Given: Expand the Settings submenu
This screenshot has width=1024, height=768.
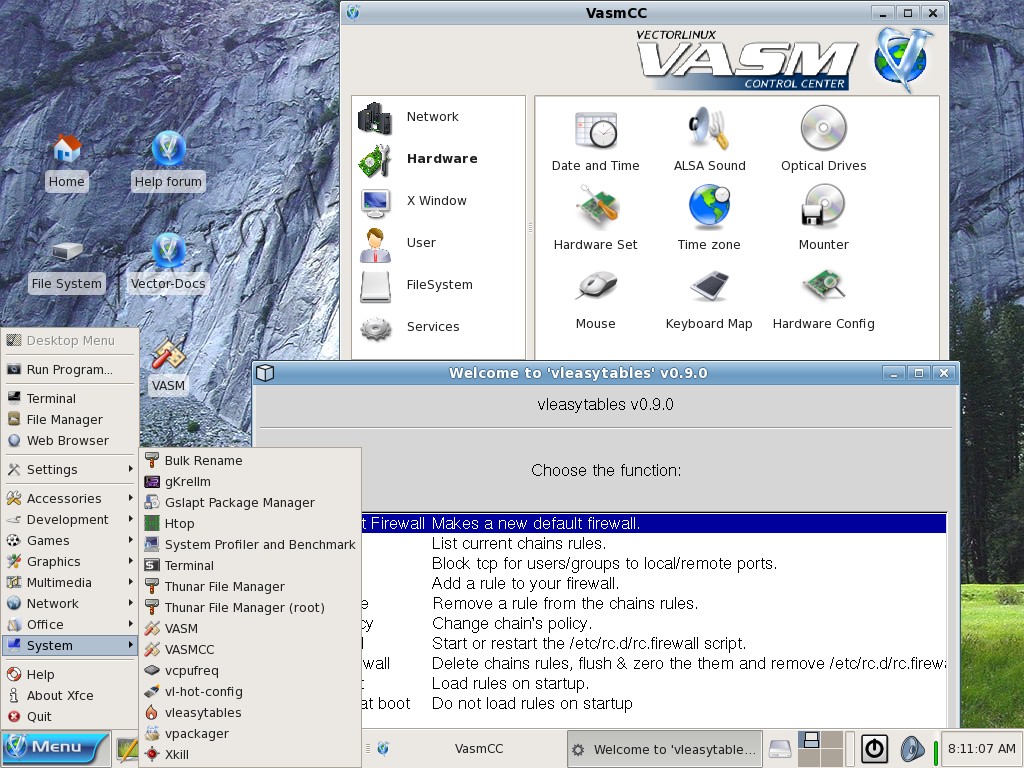Looking at the screenshot, I should click(x=70, y=470).
